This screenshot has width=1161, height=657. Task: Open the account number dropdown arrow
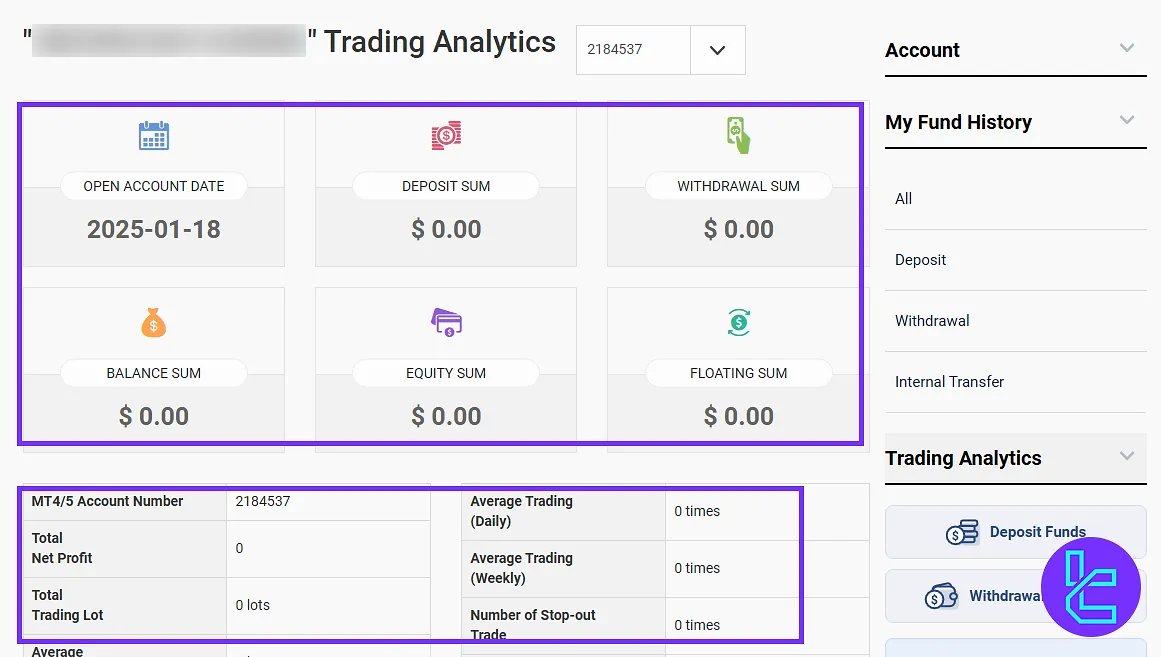click(717, 50)
